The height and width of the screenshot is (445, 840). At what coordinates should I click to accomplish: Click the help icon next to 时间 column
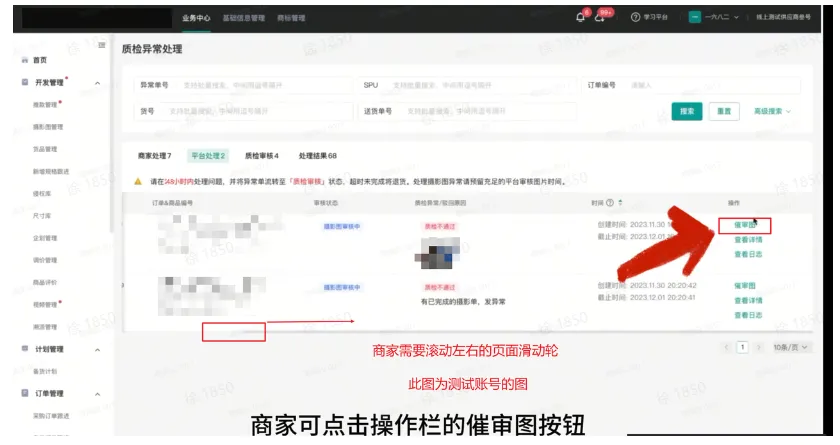pos(610,203)
